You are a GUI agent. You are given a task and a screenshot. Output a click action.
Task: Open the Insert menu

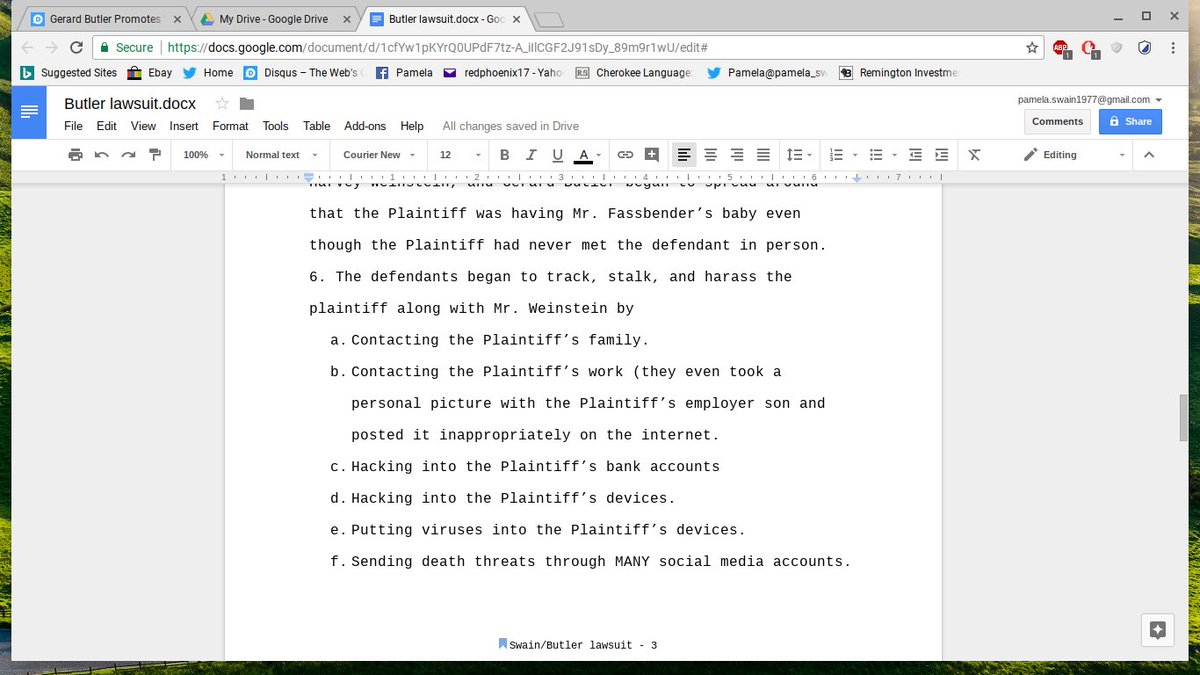point(184,126)
